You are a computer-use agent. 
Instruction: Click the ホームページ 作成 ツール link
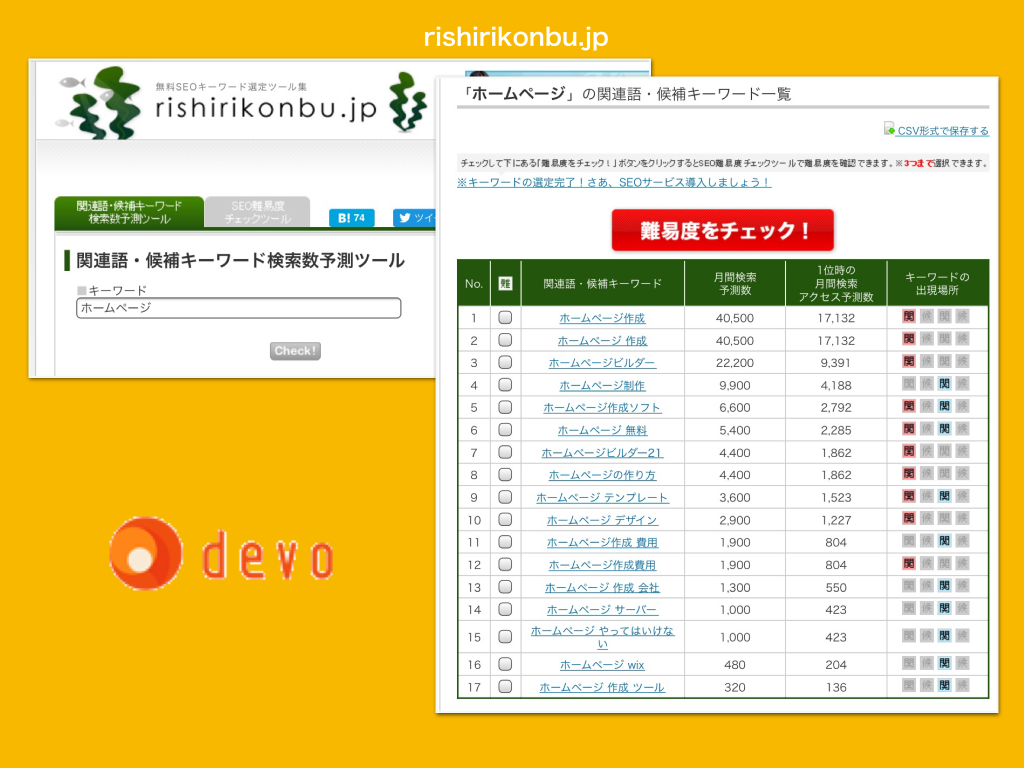point(602,687)
